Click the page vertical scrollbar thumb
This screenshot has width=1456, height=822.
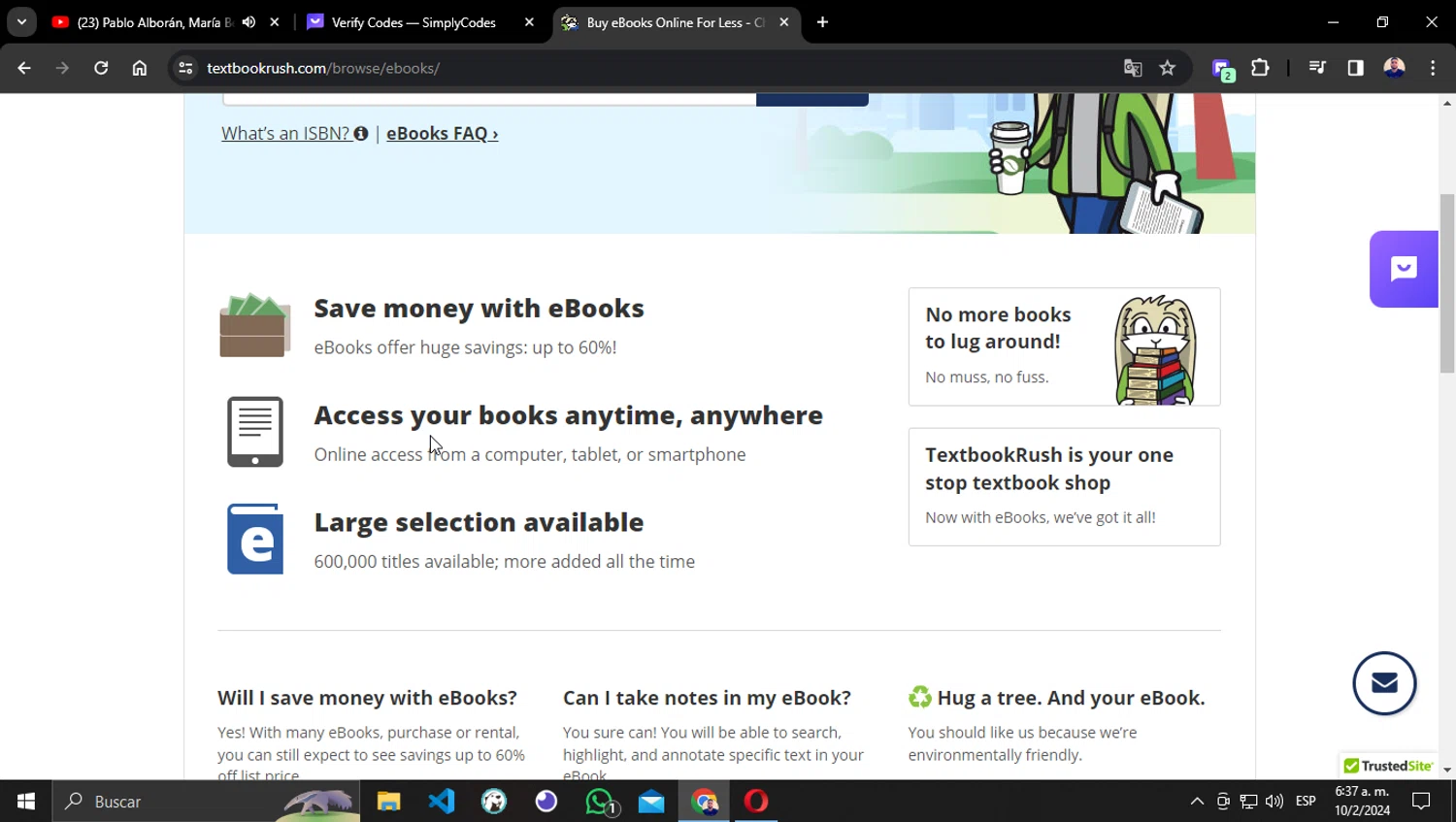click(x=1447, y=283)
